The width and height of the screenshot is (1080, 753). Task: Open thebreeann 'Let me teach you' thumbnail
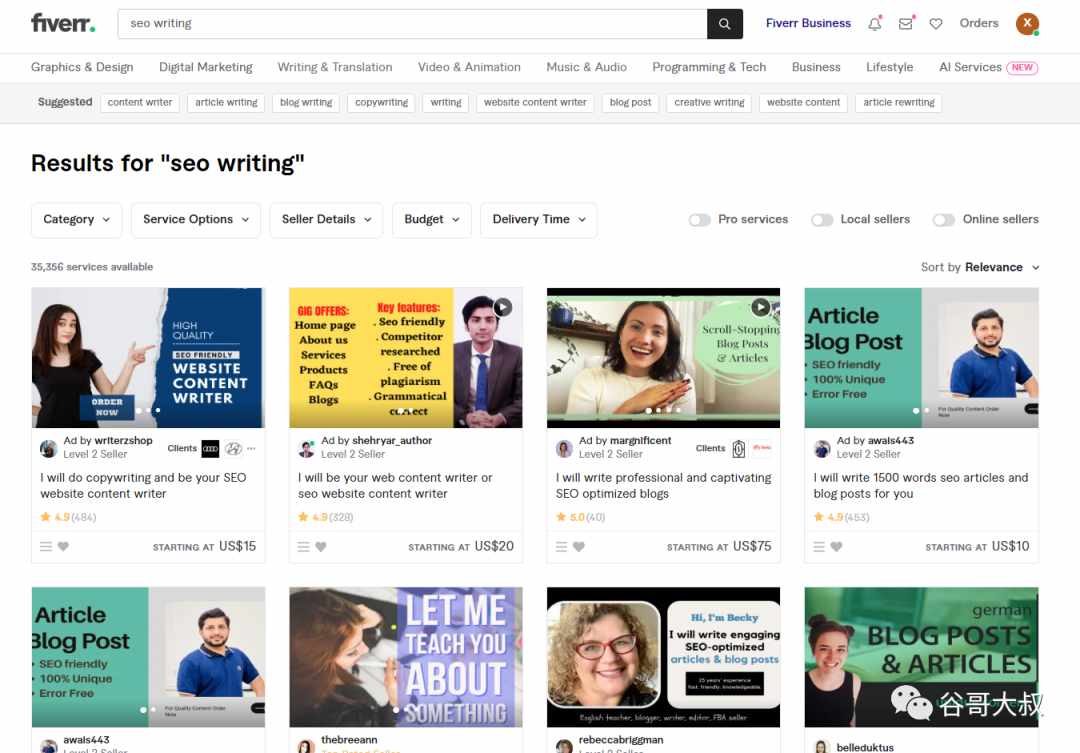pyautogui.click(x=406, y=657)
